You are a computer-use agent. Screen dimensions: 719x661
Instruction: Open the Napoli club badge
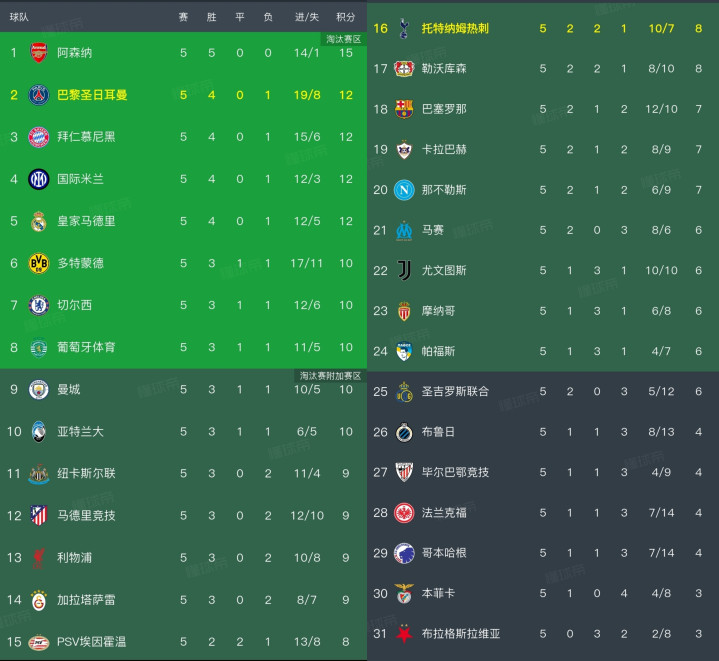pos(404,189)
